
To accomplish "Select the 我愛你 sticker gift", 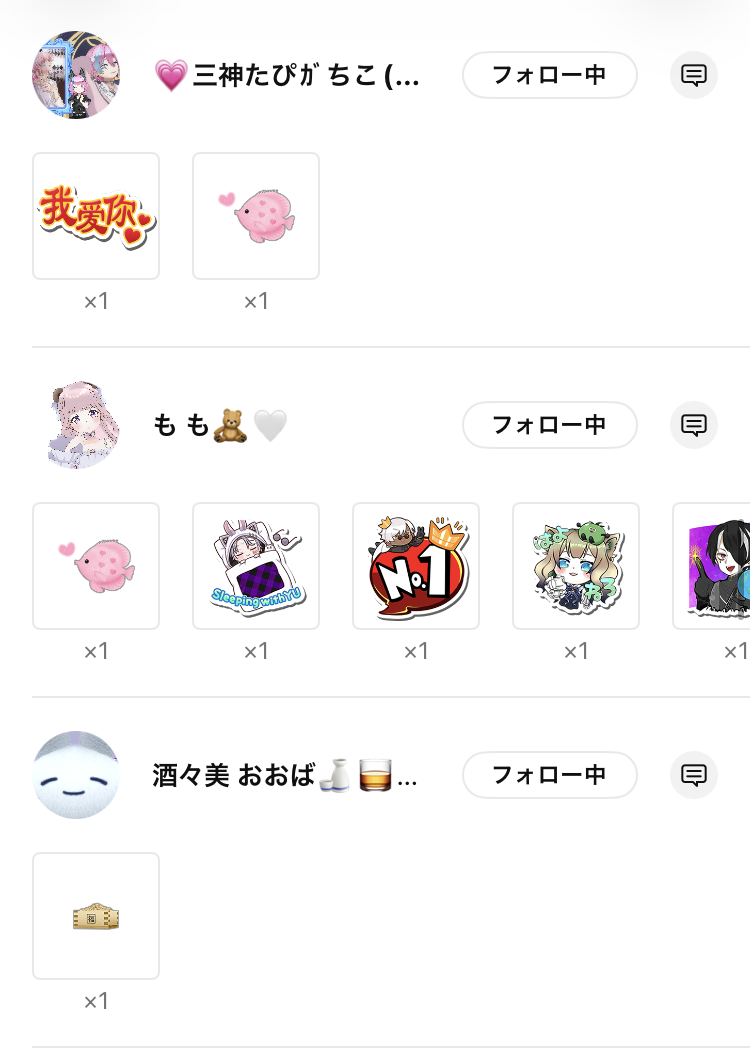I will click(x=96, y=216).
